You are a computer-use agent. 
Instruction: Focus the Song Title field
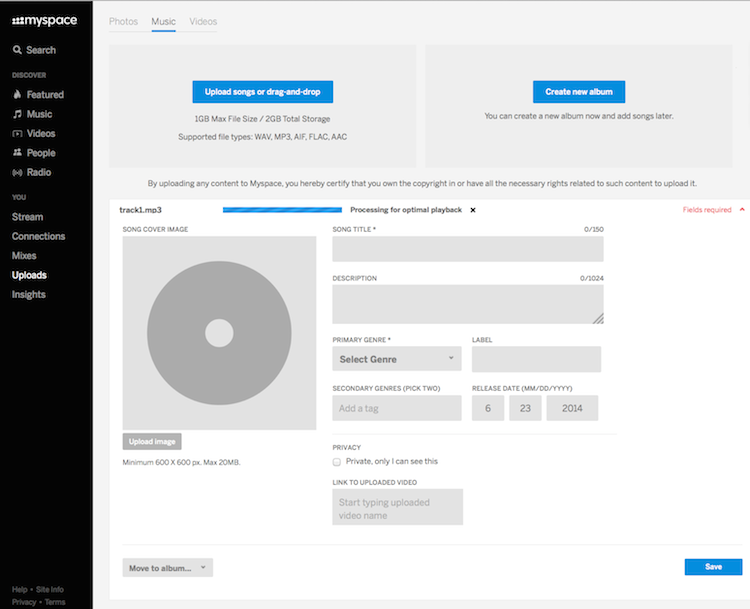click(468, 249)
